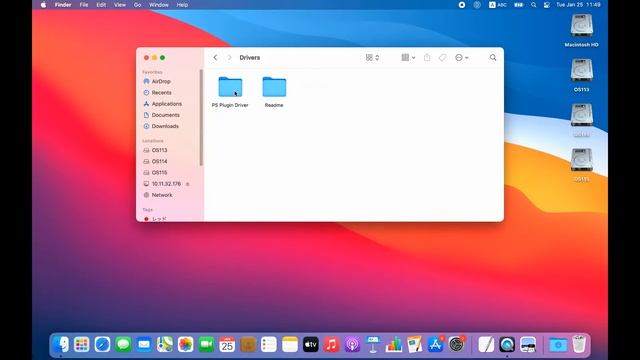
Task: Open the group-by options dropdown
Action: point(408,58)
